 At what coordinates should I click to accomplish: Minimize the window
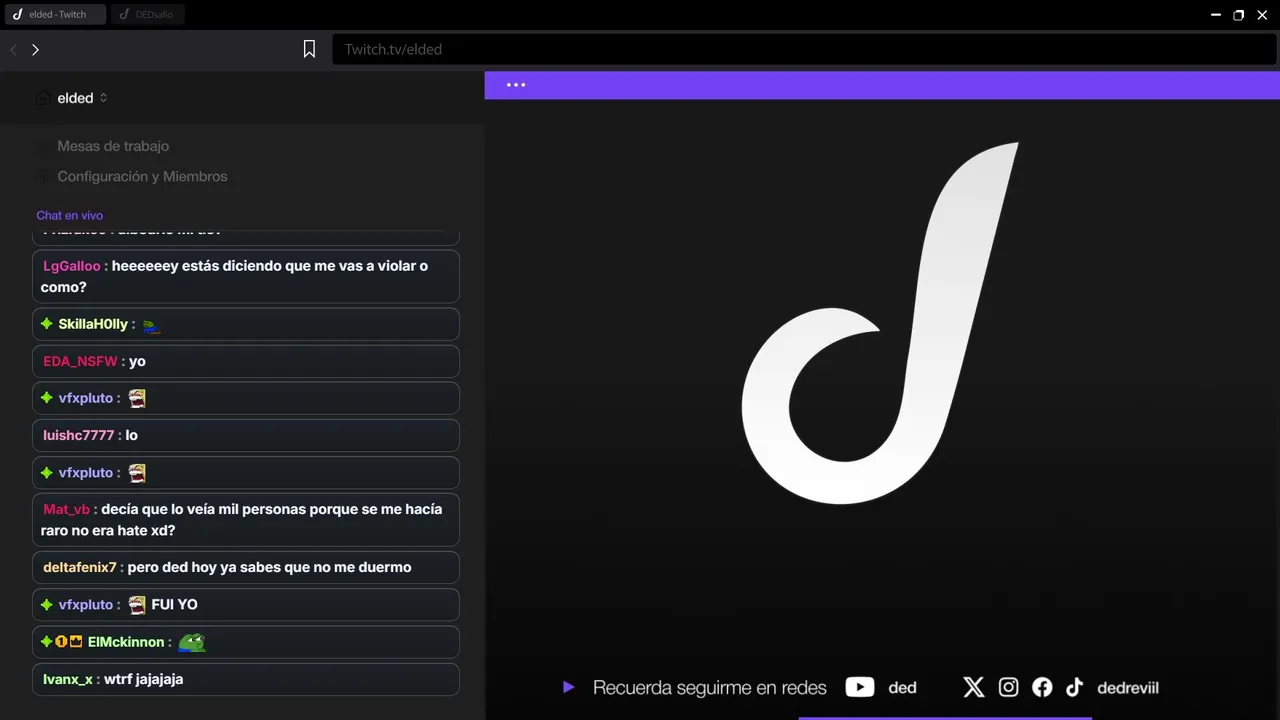point(1216,15)
